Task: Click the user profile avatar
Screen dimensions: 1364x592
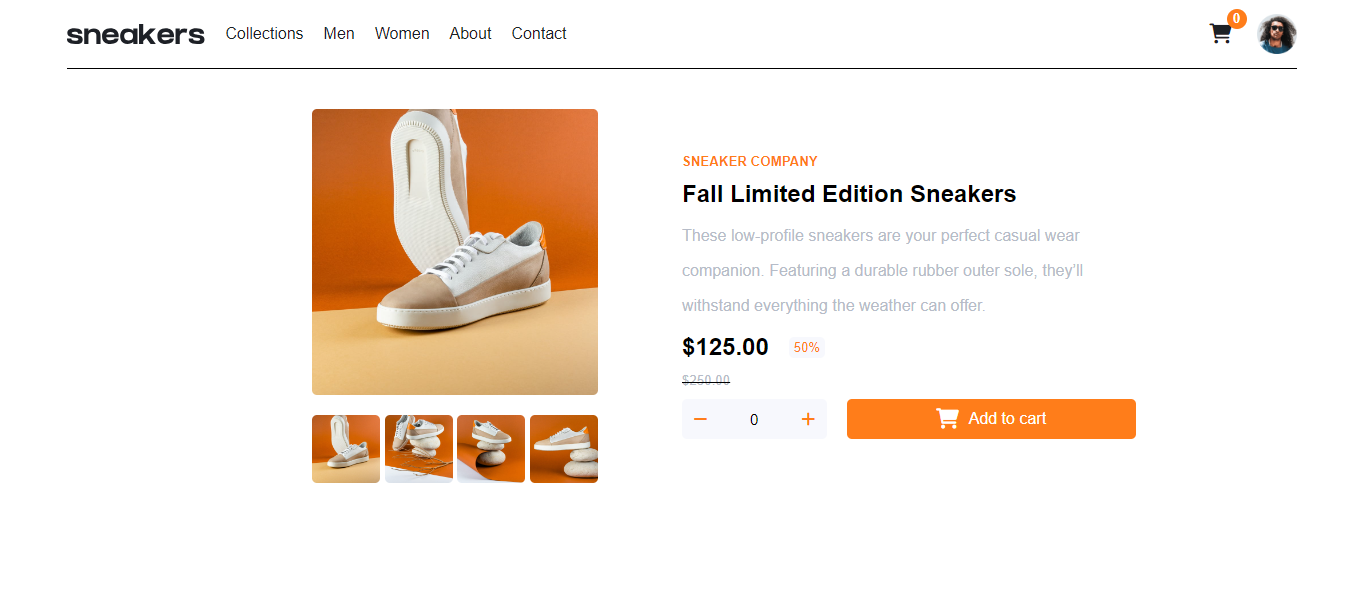Action: 1277,34
